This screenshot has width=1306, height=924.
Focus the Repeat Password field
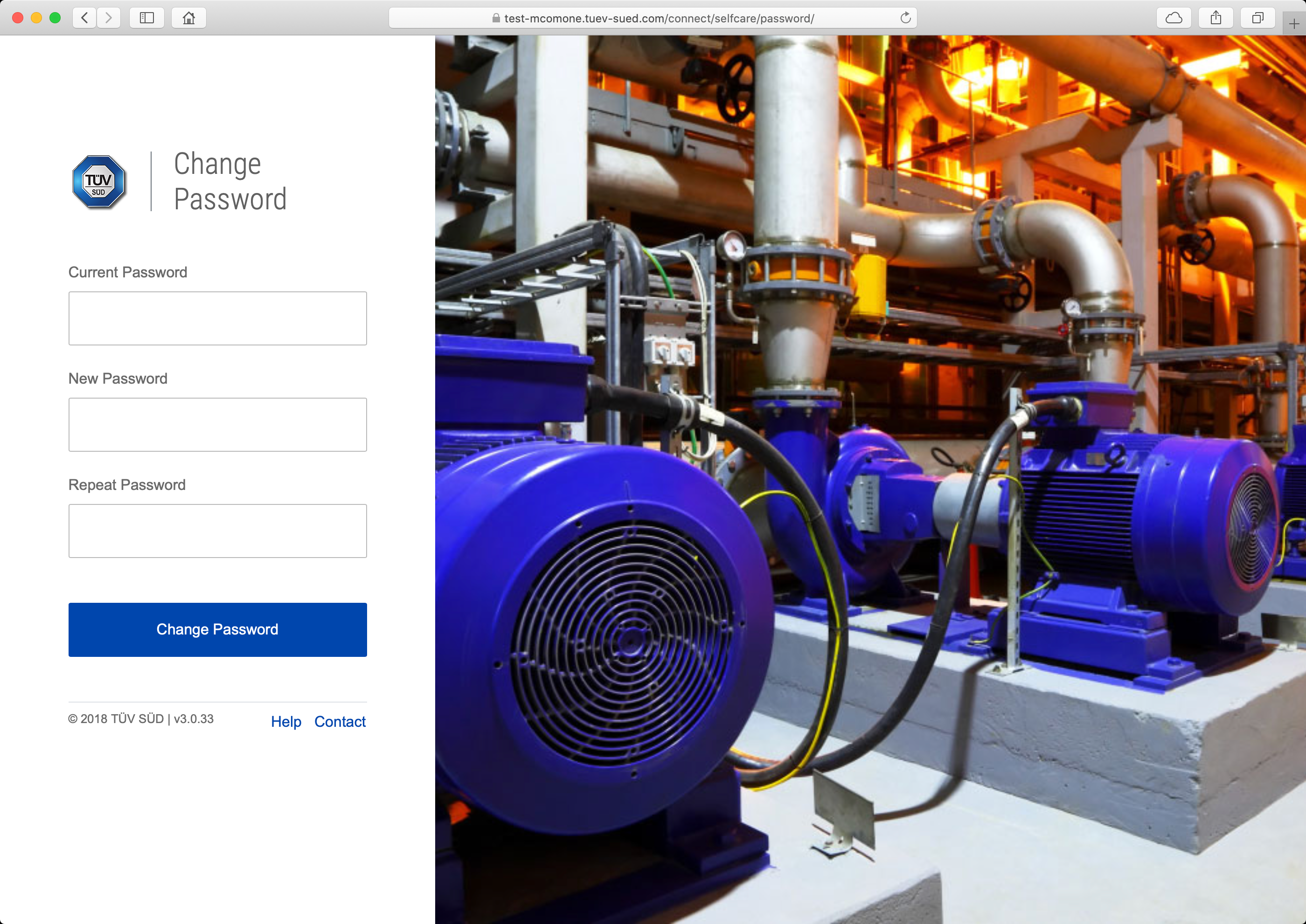217,531
